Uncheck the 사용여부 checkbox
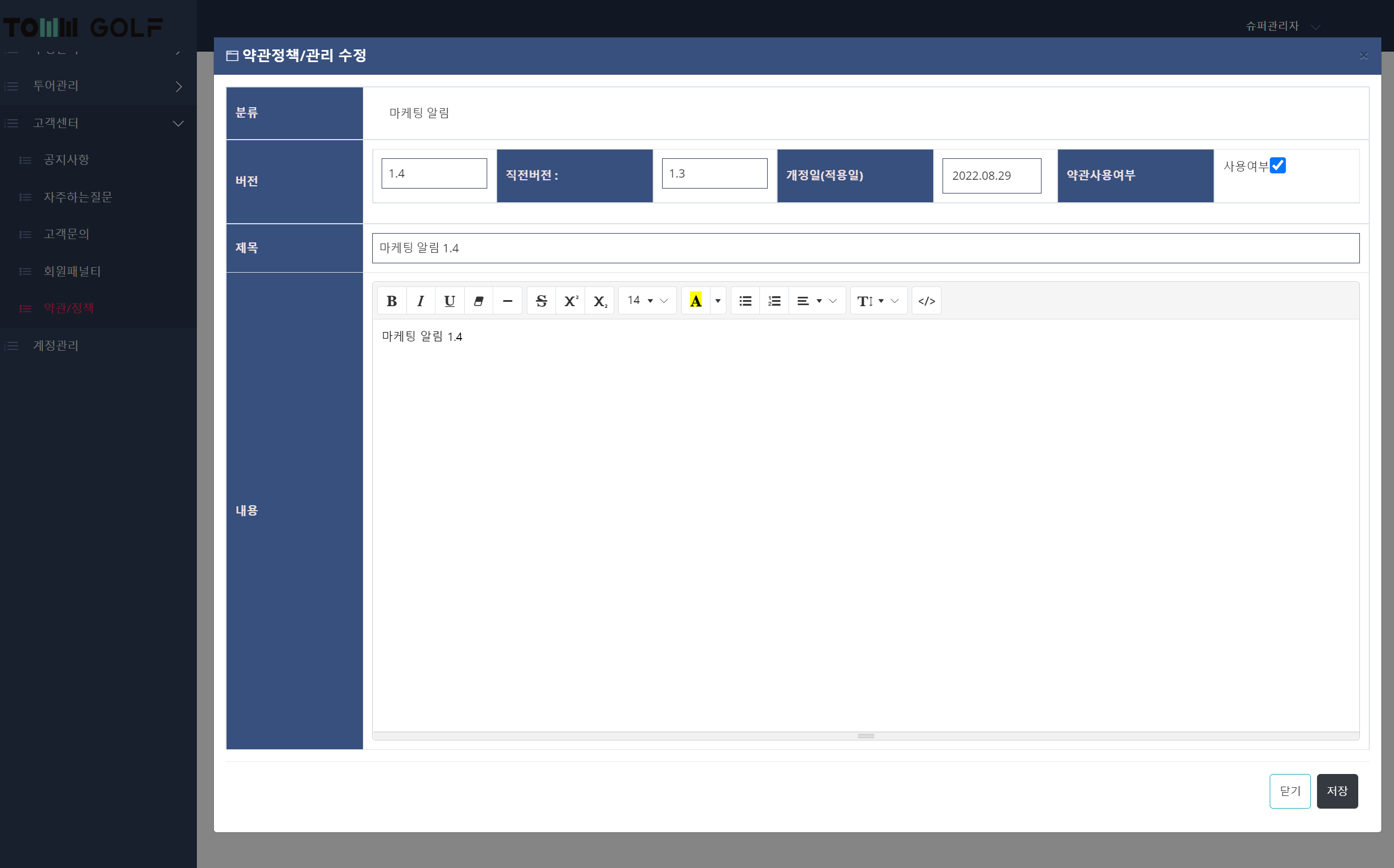1394x868 pixels. click(1277, 166)
